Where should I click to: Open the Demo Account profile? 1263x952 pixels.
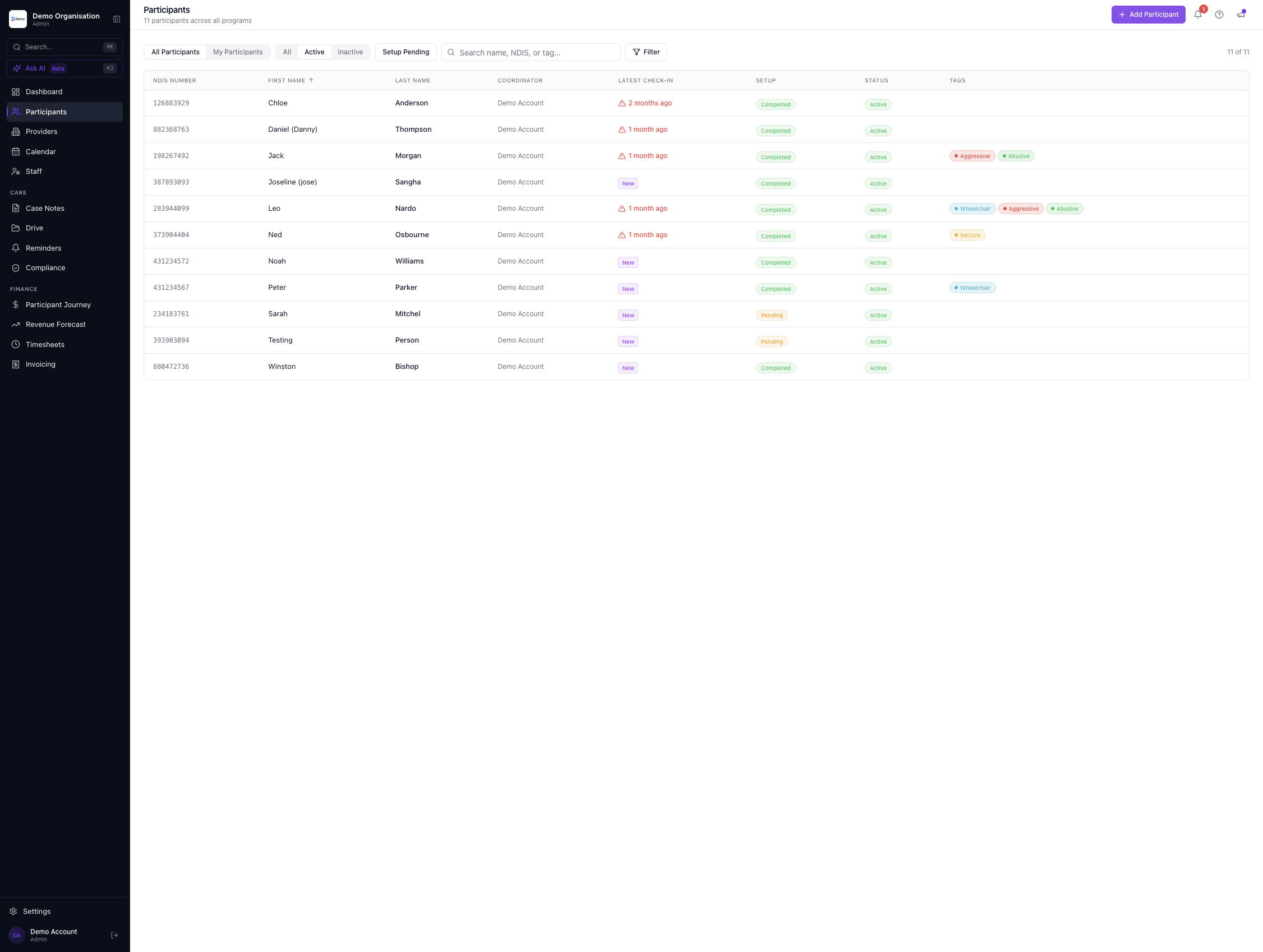[54, 935]
